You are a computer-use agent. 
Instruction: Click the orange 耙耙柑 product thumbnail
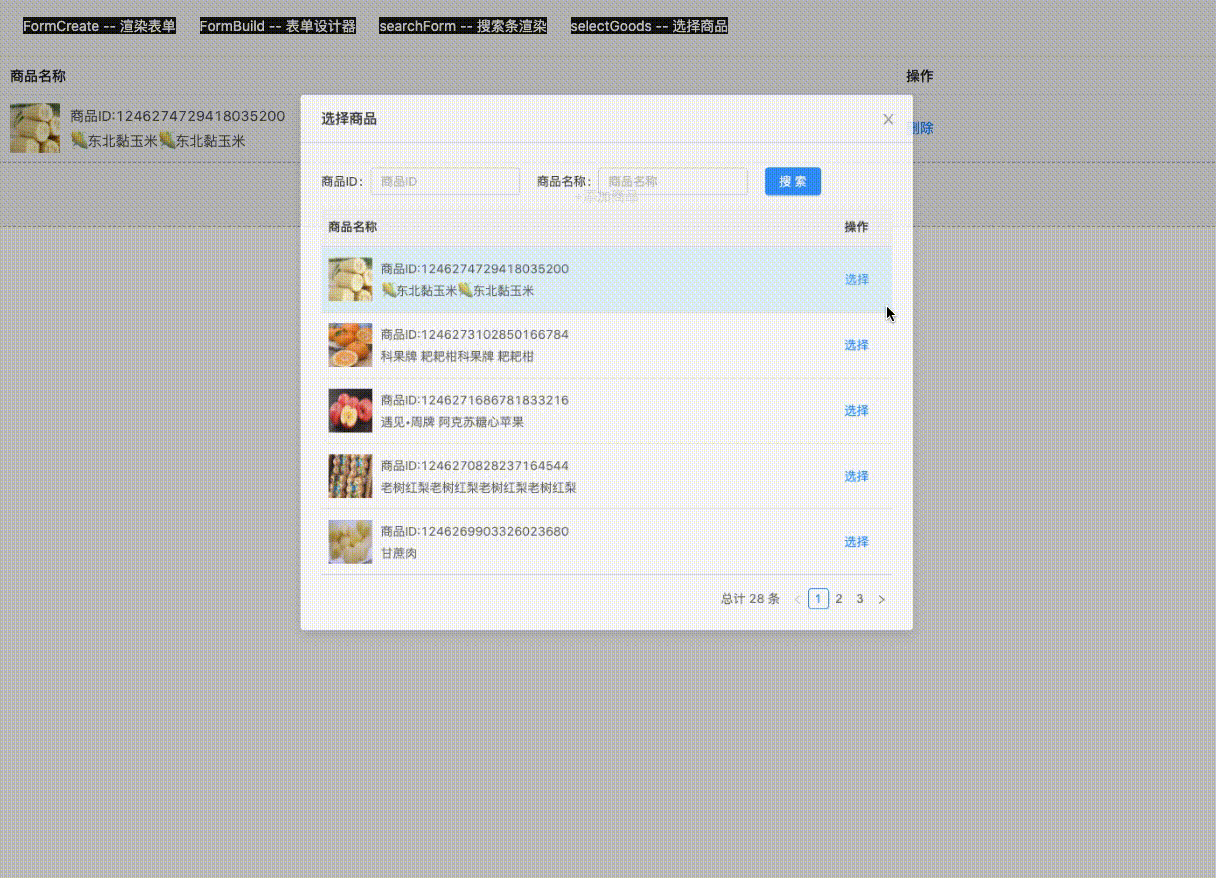(350, 345)
